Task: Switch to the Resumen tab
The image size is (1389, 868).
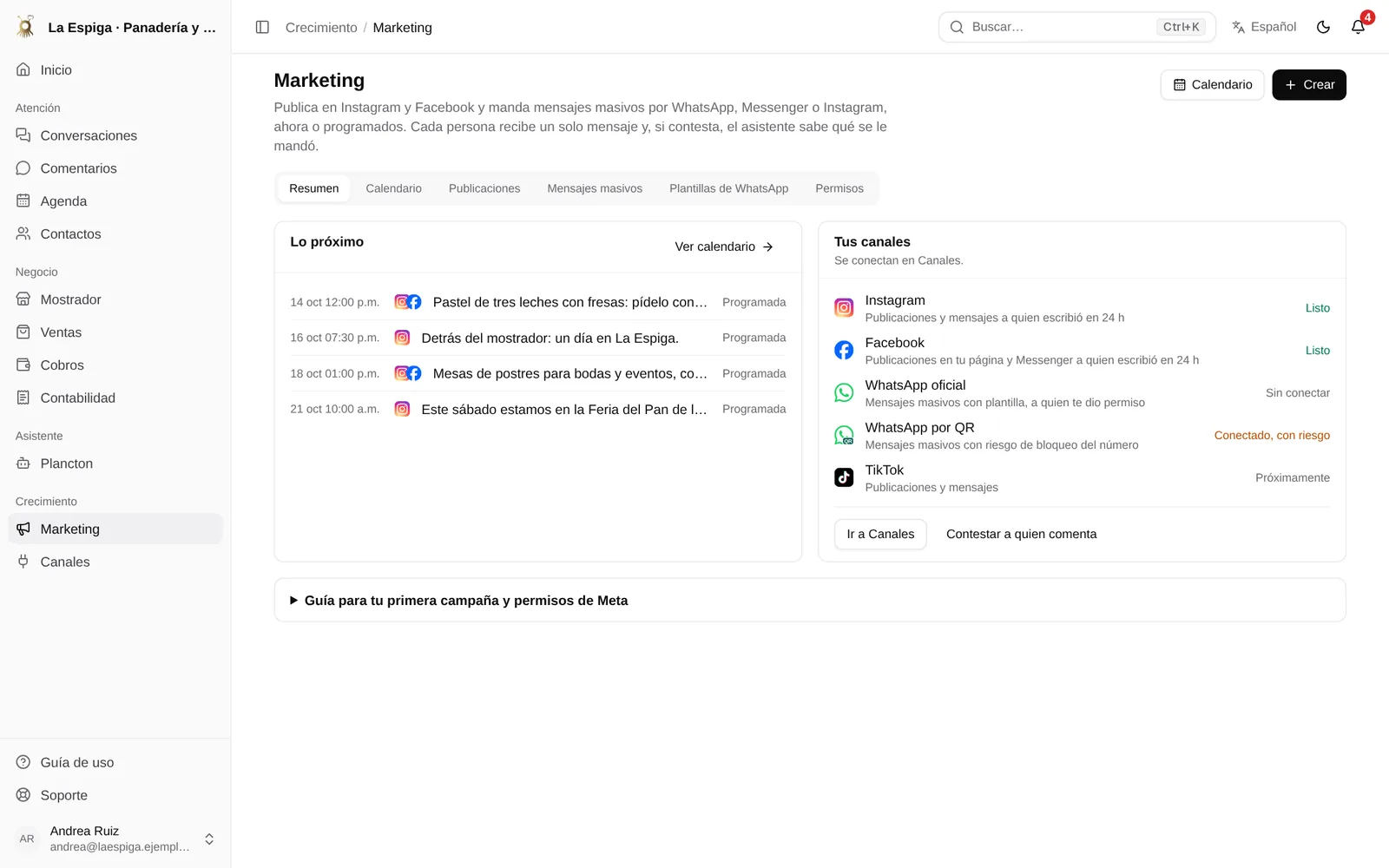Action: 314,188
